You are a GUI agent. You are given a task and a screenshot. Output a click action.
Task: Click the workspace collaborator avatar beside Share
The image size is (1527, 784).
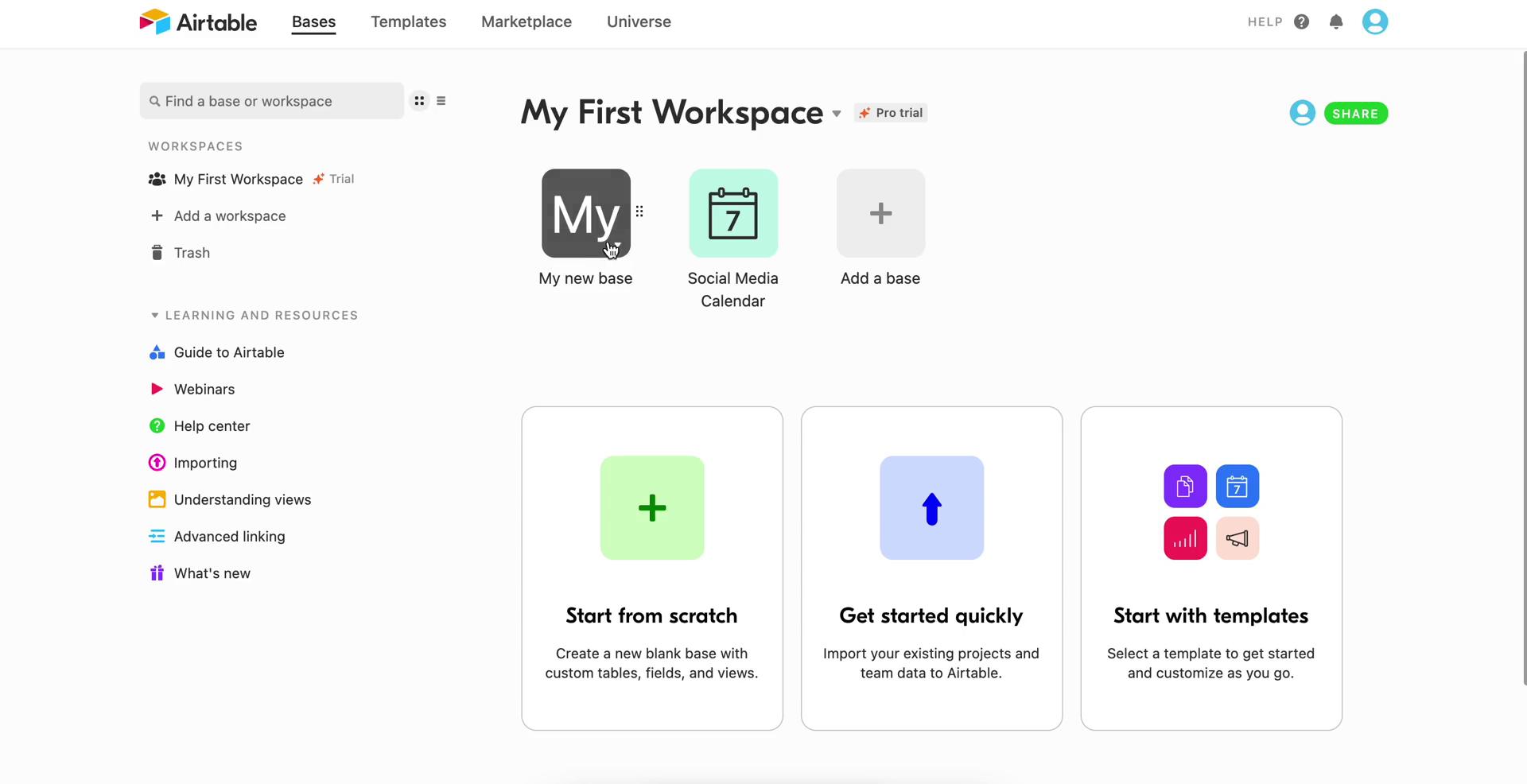click(1302, 113)
